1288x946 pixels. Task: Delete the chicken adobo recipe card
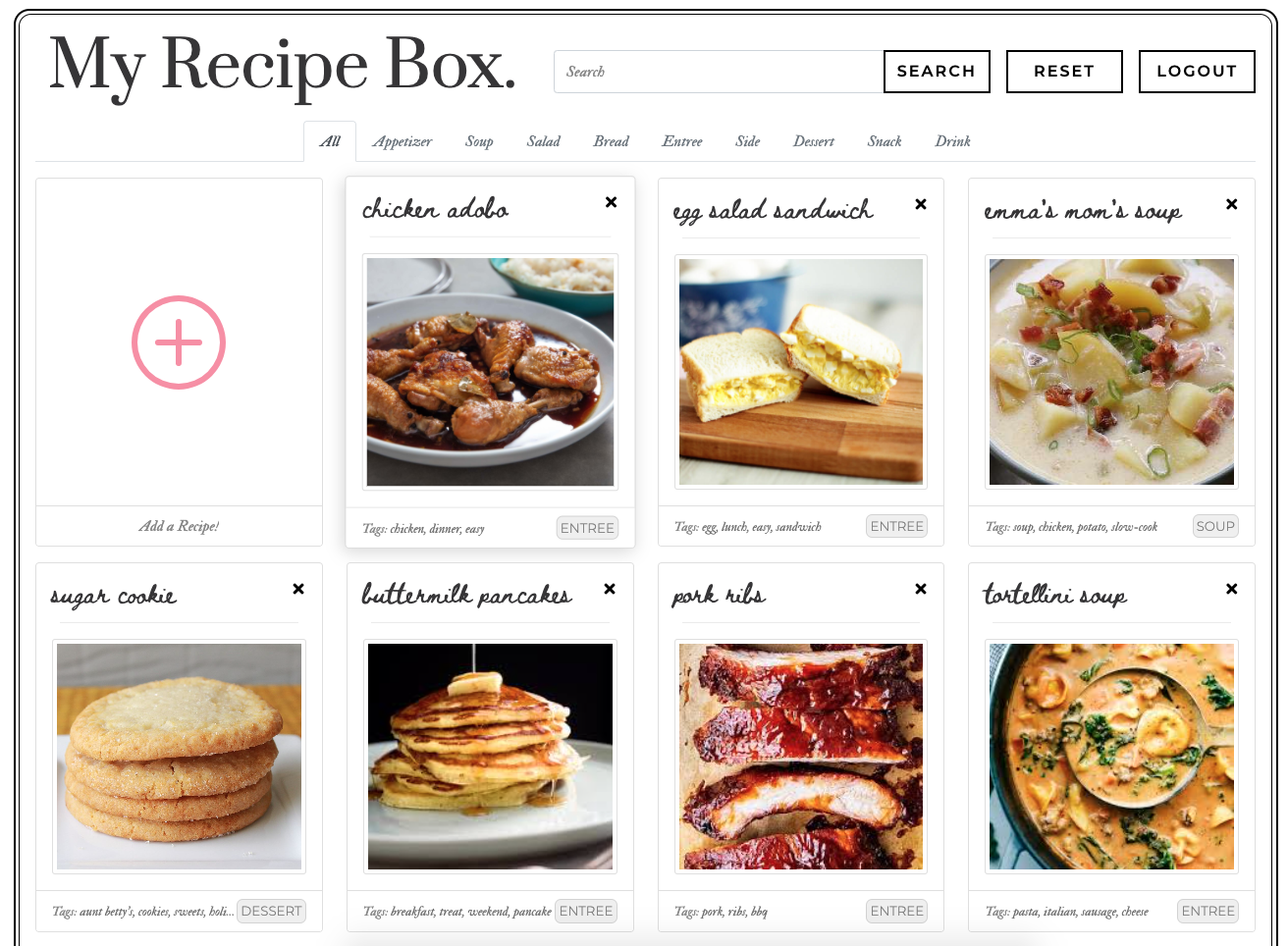click(x=611, y=202)
